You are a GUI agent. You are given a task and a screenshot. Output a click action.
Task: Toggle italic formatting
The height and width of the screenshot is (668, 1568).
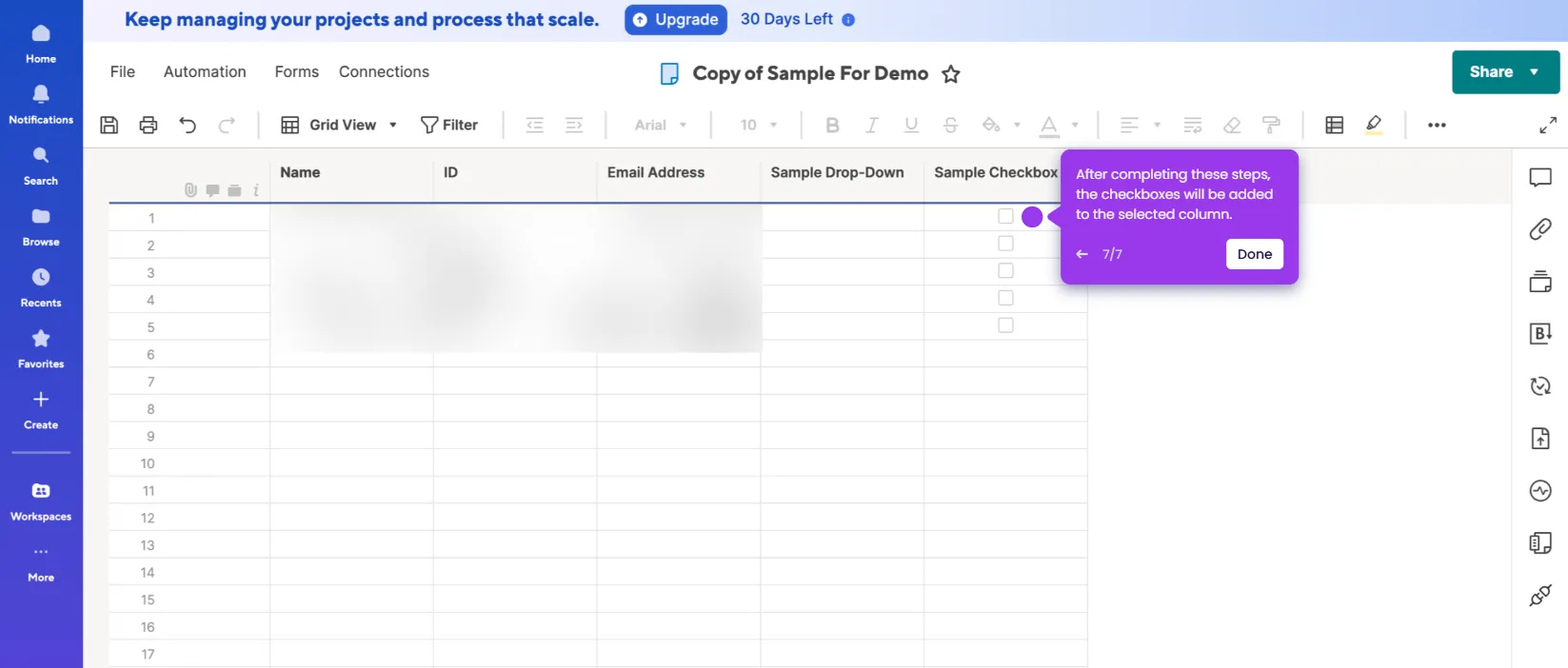pos(871,125)
